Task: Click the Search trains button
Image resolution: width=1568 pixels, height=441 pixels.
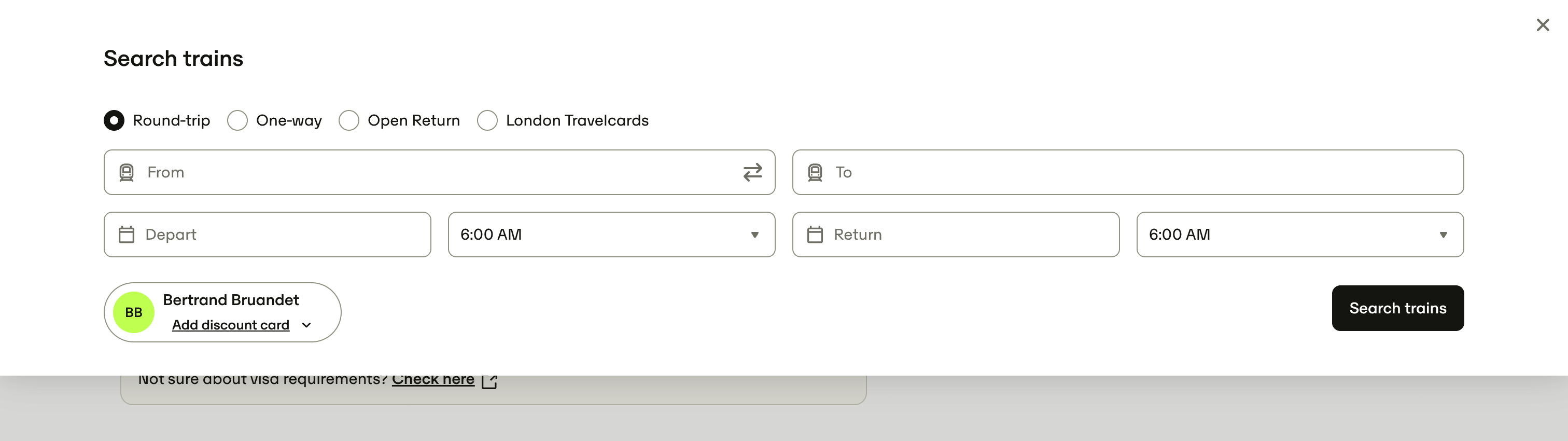Action: [x=1397, y=308]
